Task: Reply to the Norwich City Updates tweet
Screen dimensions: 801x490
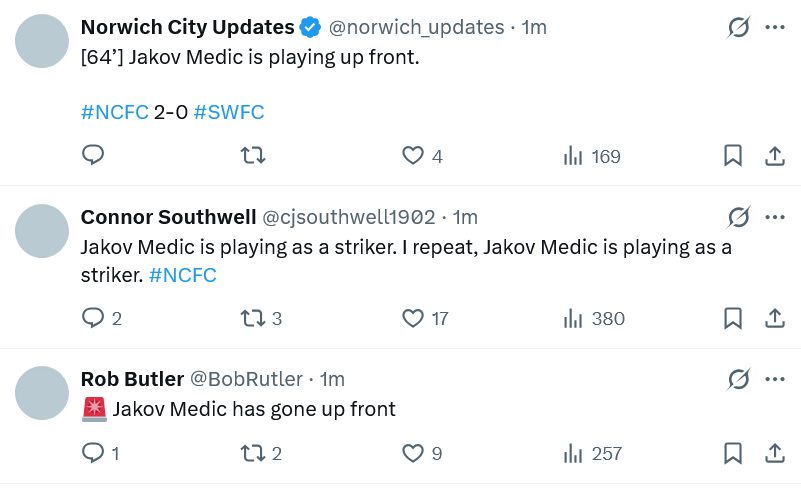Action: (93, 156)
